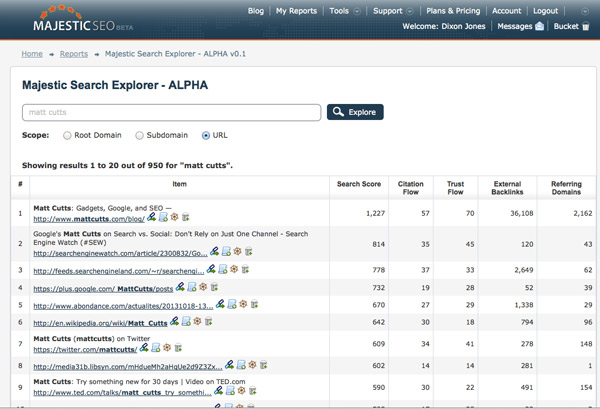Click the 'Welcome: Dixon Jones' text

(443, 26)
